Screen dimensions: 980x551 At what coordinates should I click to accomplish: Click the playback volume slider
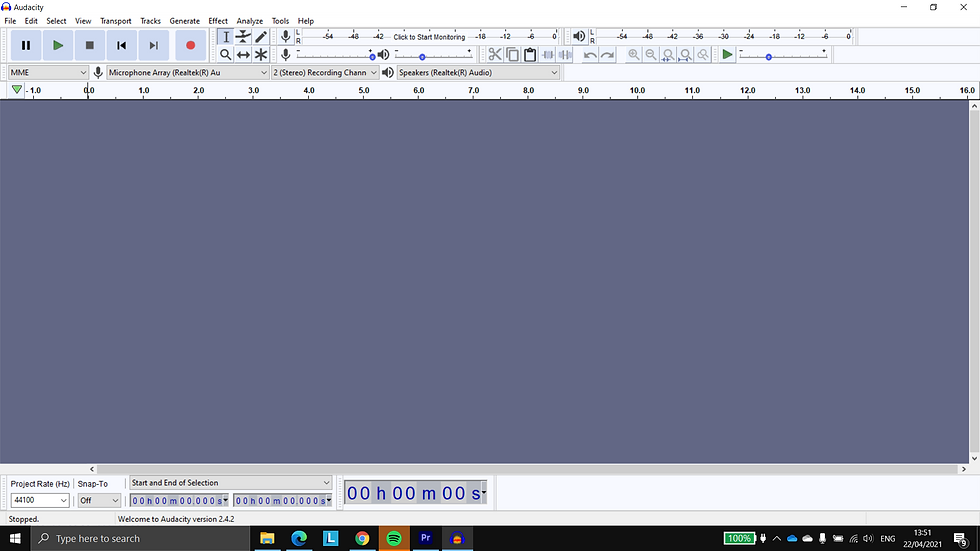[x=433, y=56]
